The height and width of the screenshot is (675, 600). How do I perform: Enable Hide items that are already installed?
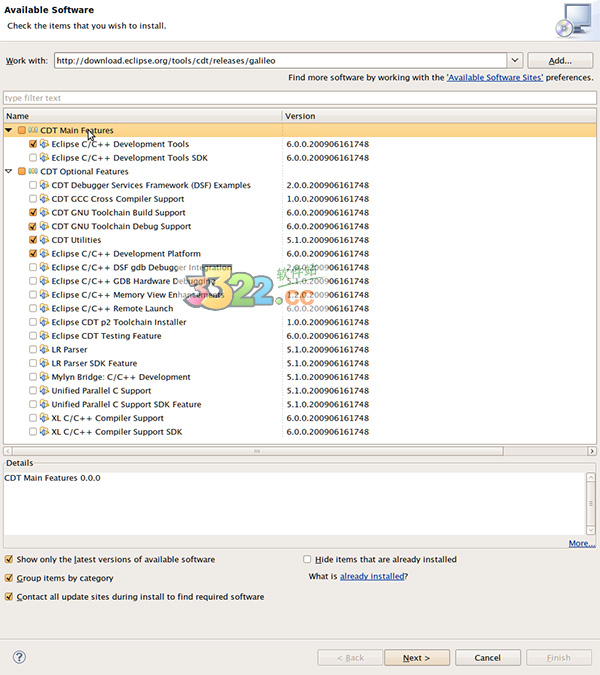pos(307,559)
